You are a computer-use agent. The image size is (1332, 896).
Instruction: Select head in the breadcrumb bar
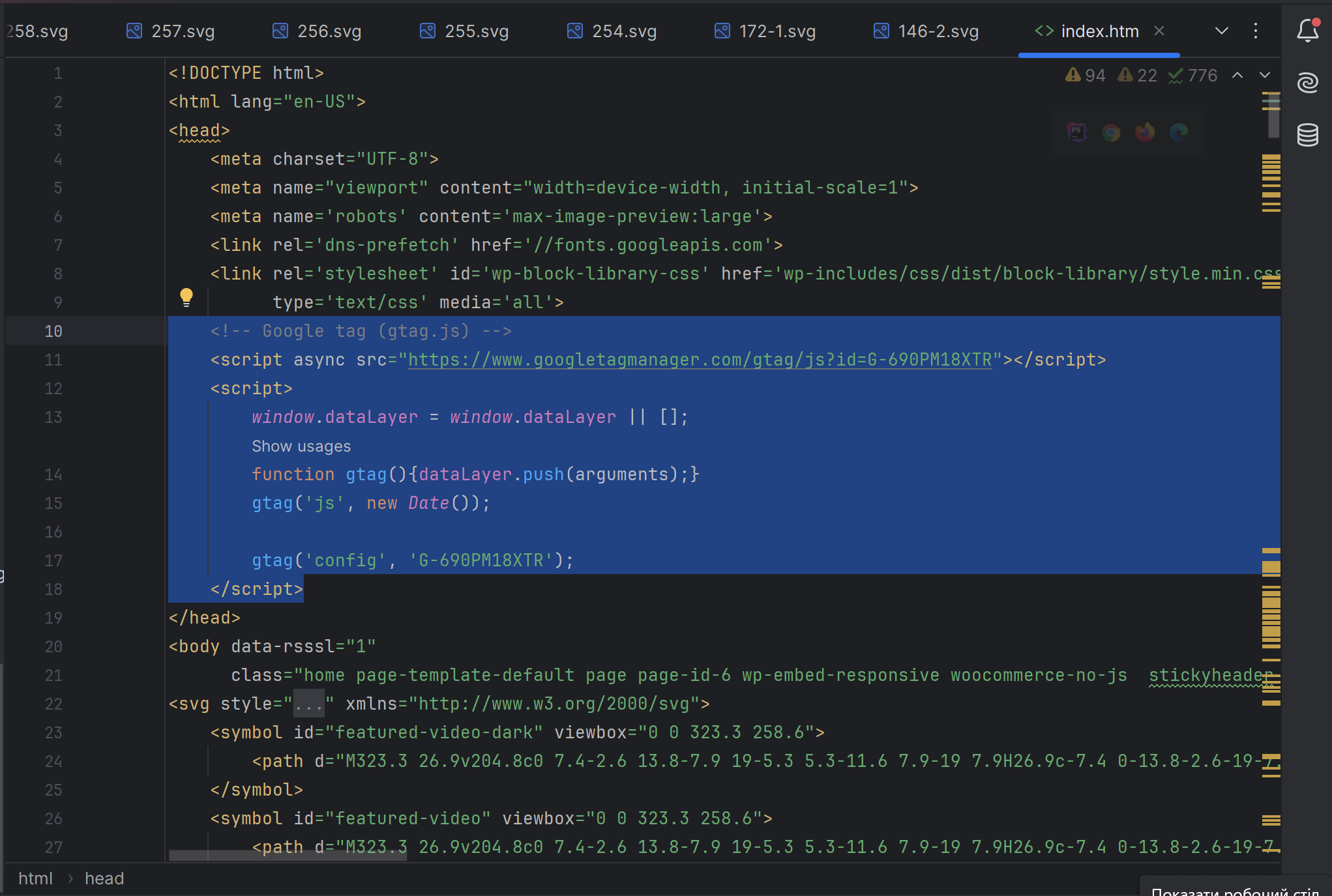(104, 878)
